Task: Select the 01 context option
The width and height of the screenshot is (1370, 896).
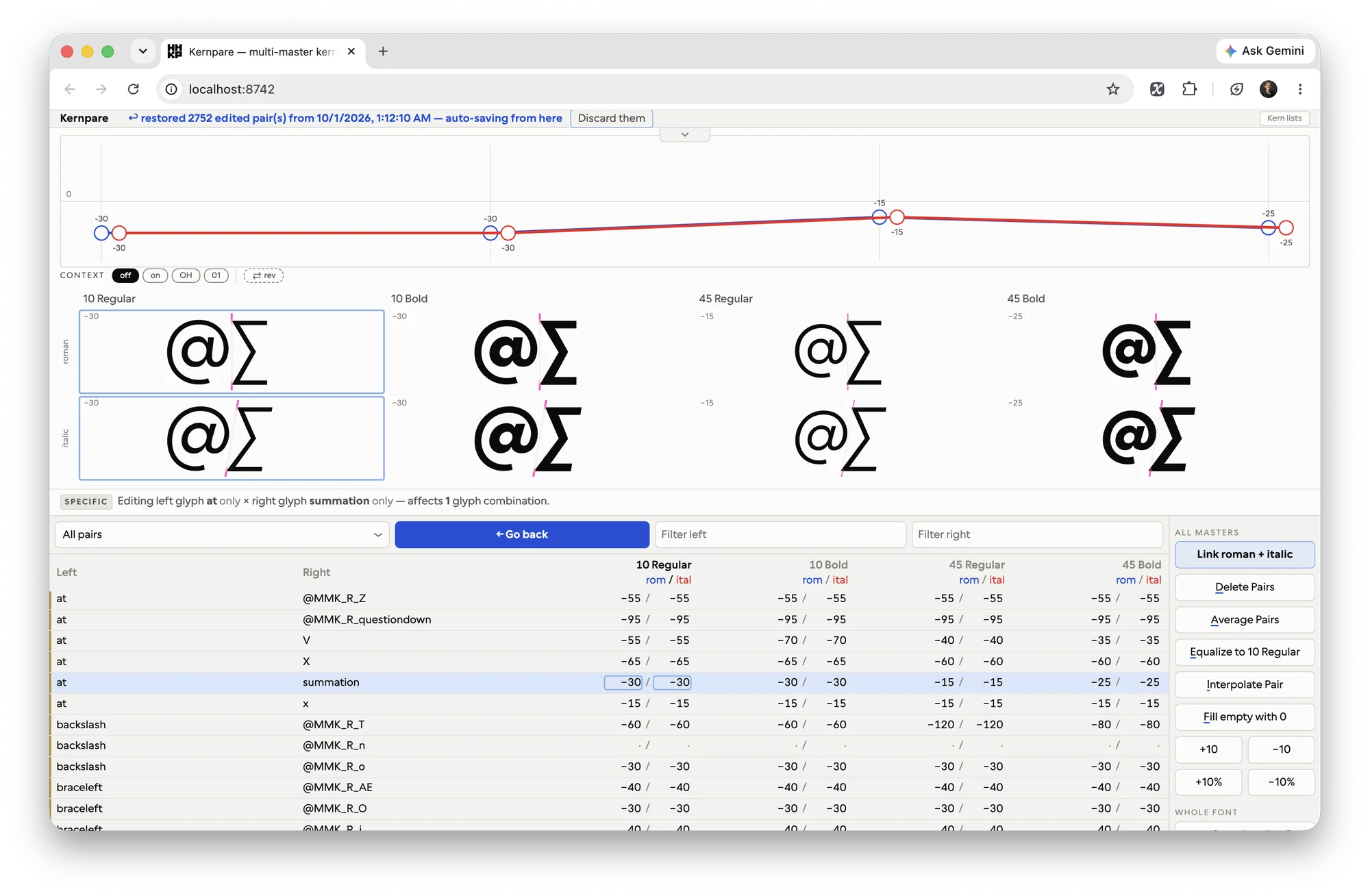Action: pyautogui.click(x=216, y=275)
